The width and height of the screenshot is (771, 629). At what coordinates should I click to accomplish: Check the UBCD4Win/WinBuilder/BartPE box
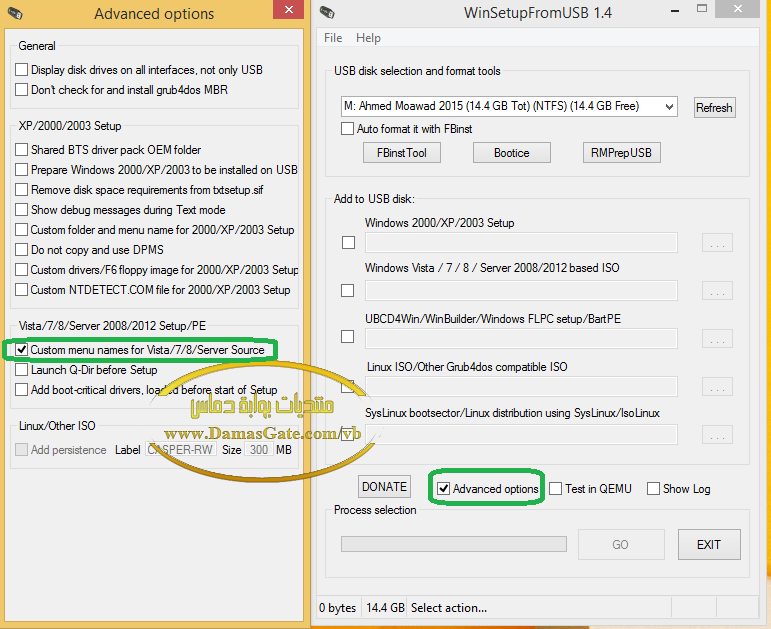point(348,336)
